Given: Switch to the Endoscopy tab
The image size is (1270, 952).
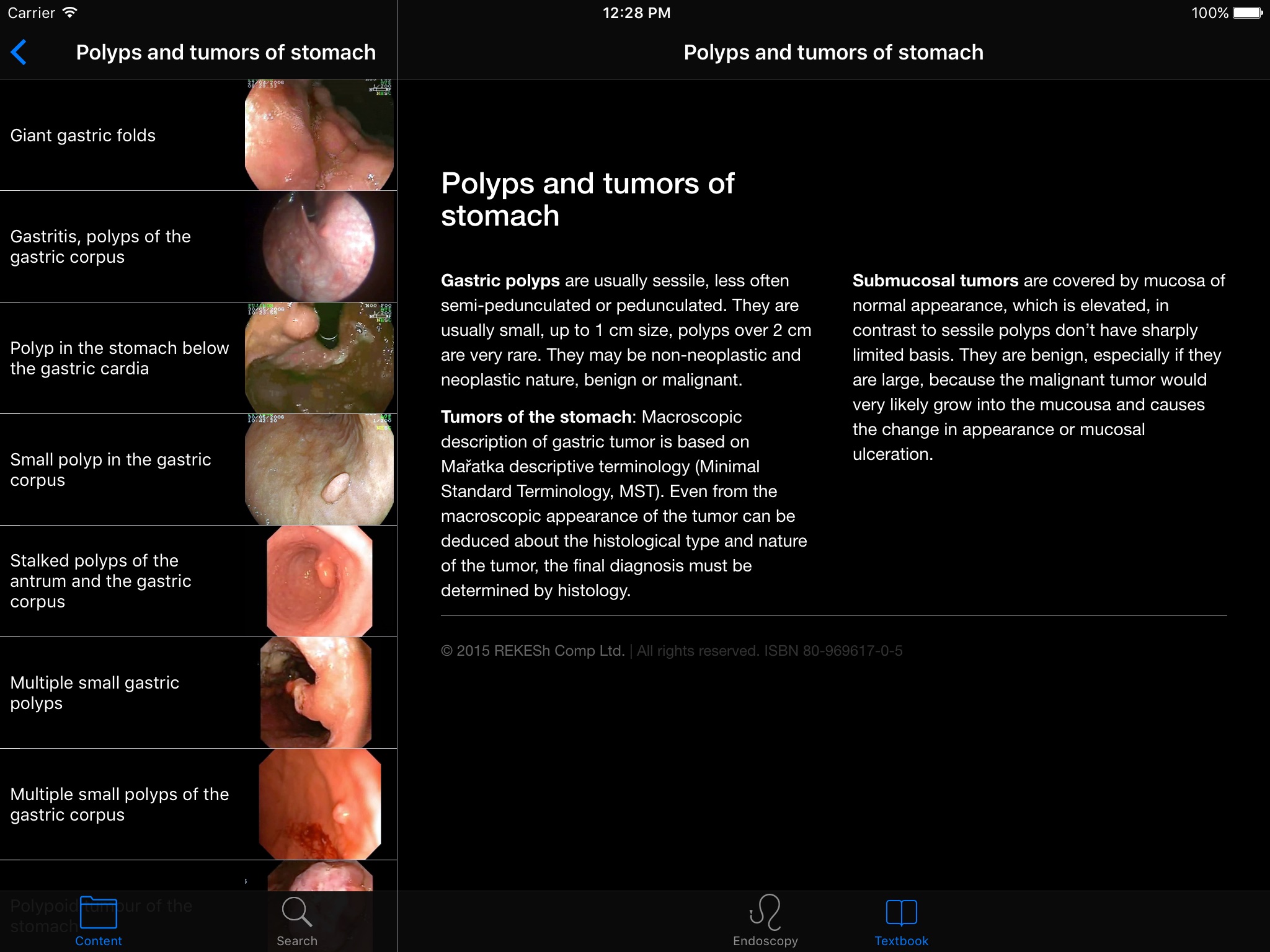Looking at the screenshot, I should (765, 922).
